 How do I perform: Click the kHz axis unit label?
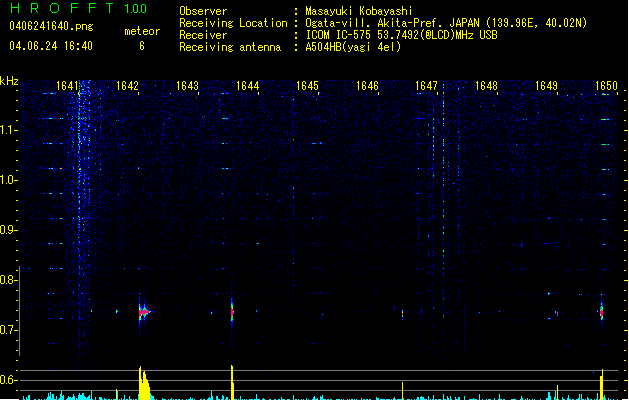click(9, 81)
